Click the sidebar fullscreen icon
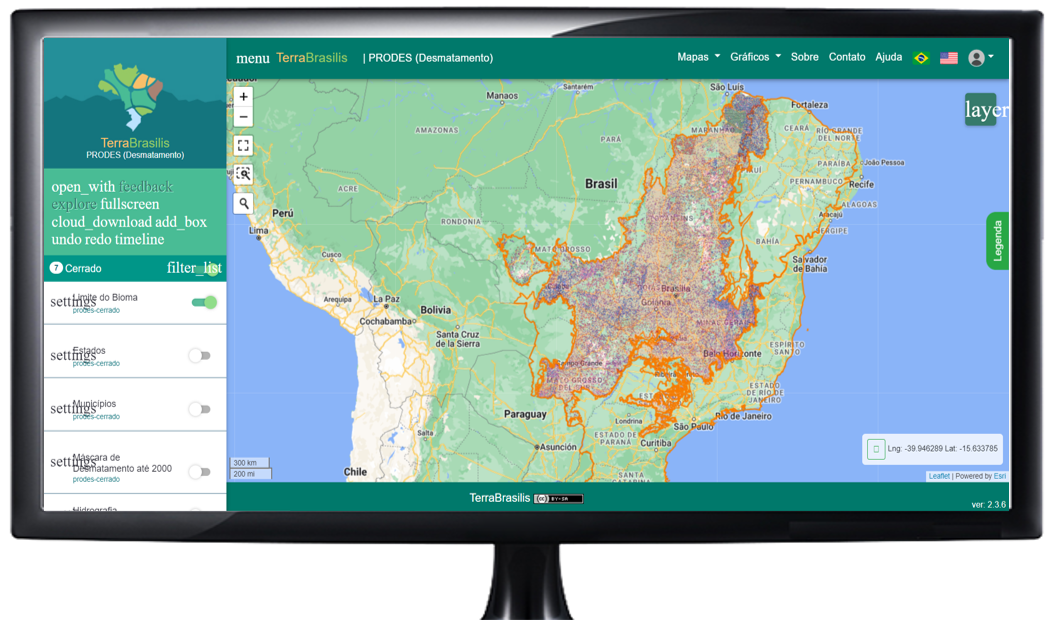The width and height of the screenshot is (1054, 620). tap(130, 204)
